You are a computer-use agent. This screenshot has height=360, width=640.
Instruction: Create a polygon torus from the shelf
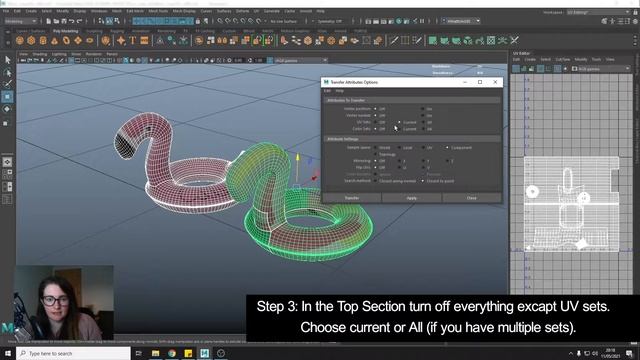tap(66, 40)
